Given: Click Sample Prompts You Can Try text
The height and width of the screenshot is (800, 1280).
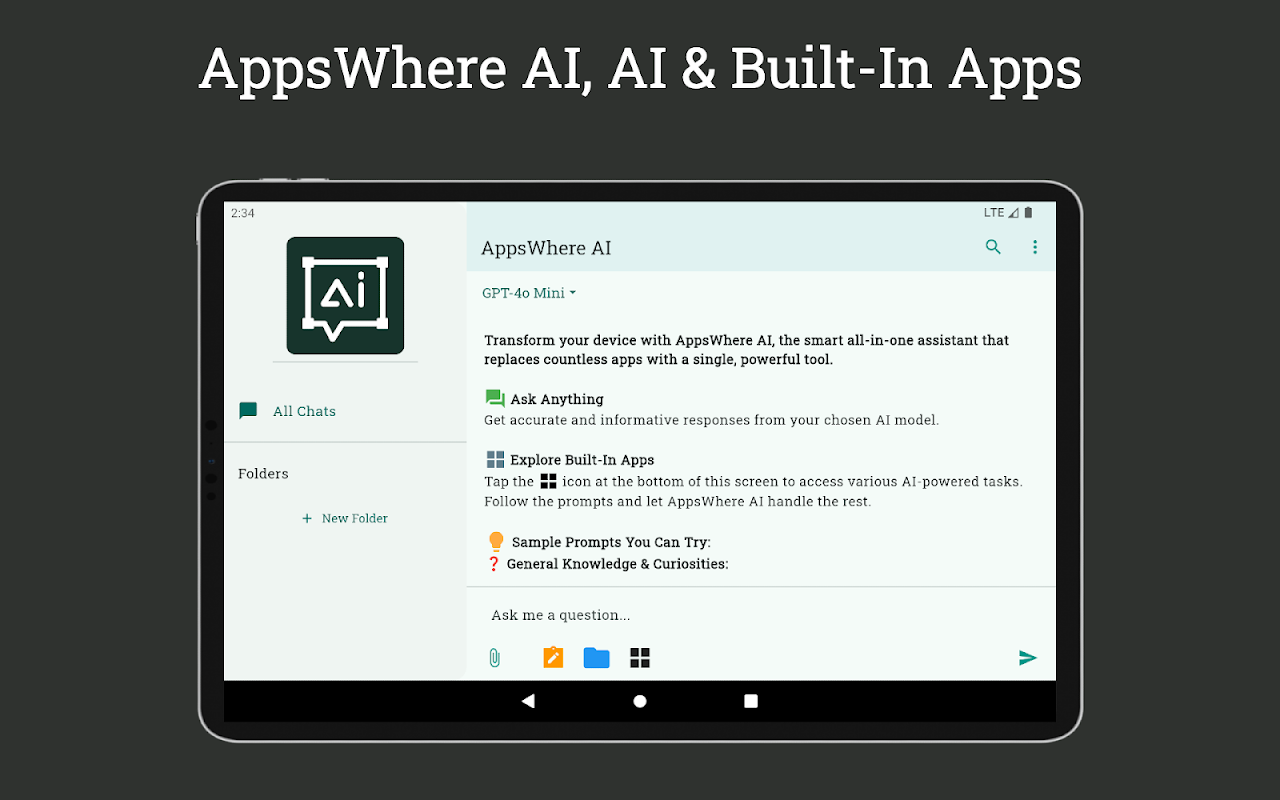Looking at the screenshot, I should 611,542.
